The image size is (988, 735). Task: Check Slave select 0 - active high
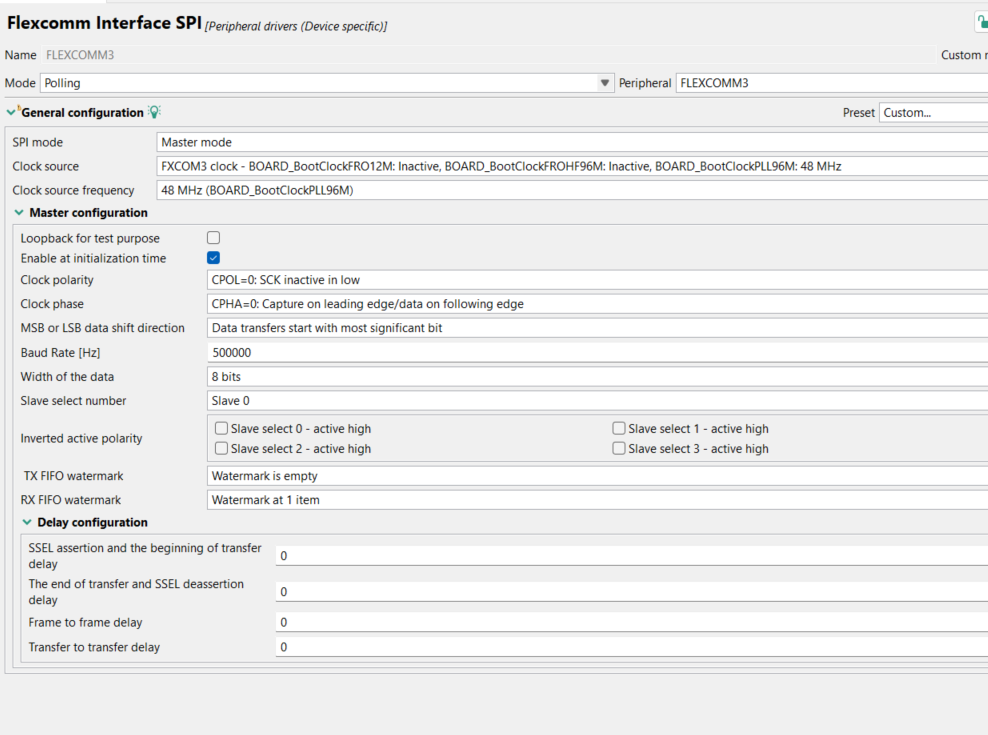(x=221, y=428)
